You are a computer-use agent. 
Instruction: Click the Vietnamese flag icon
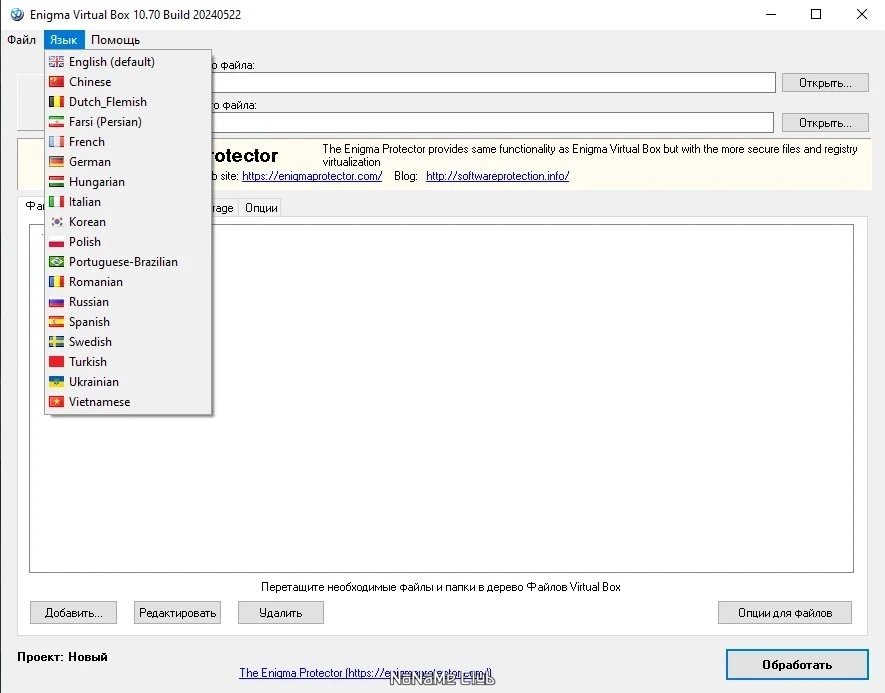(56, 402)
